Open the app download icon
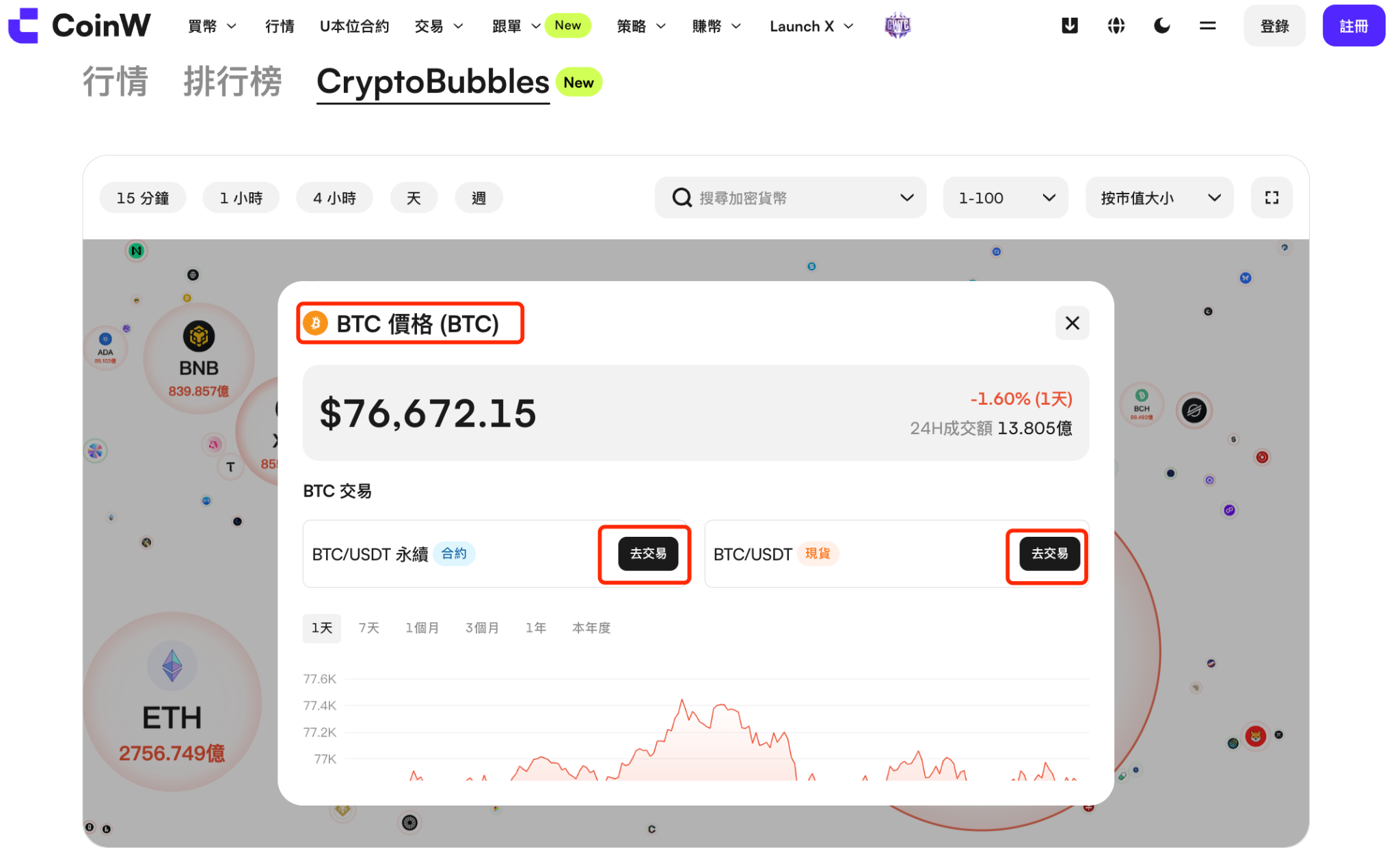 coord(1070,26)
